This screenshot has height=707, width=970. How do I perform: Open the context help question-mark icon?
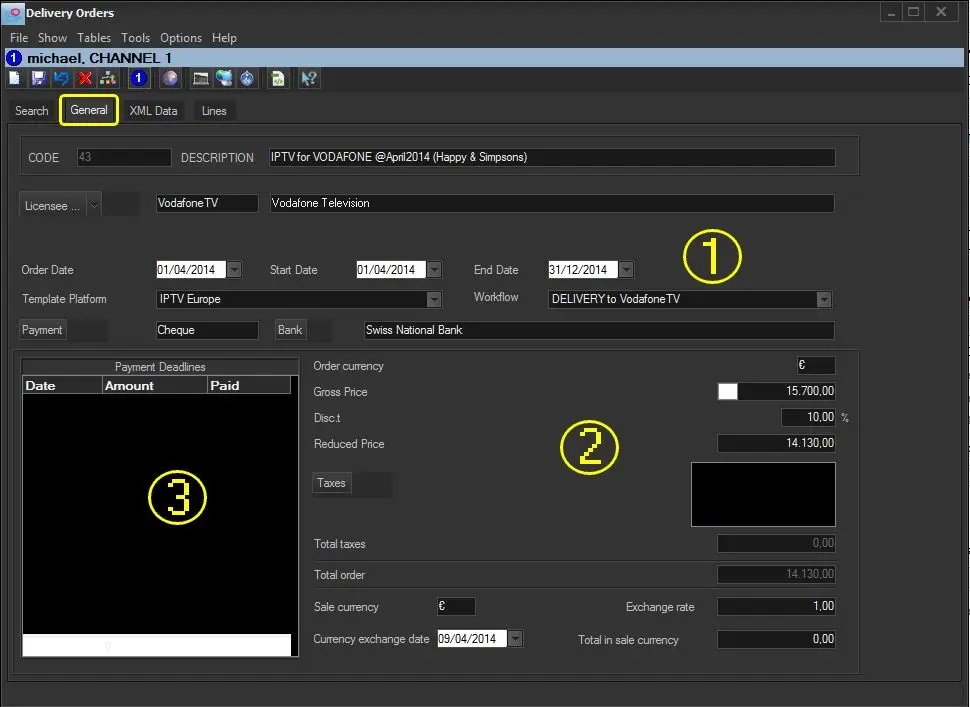[309, 78]
